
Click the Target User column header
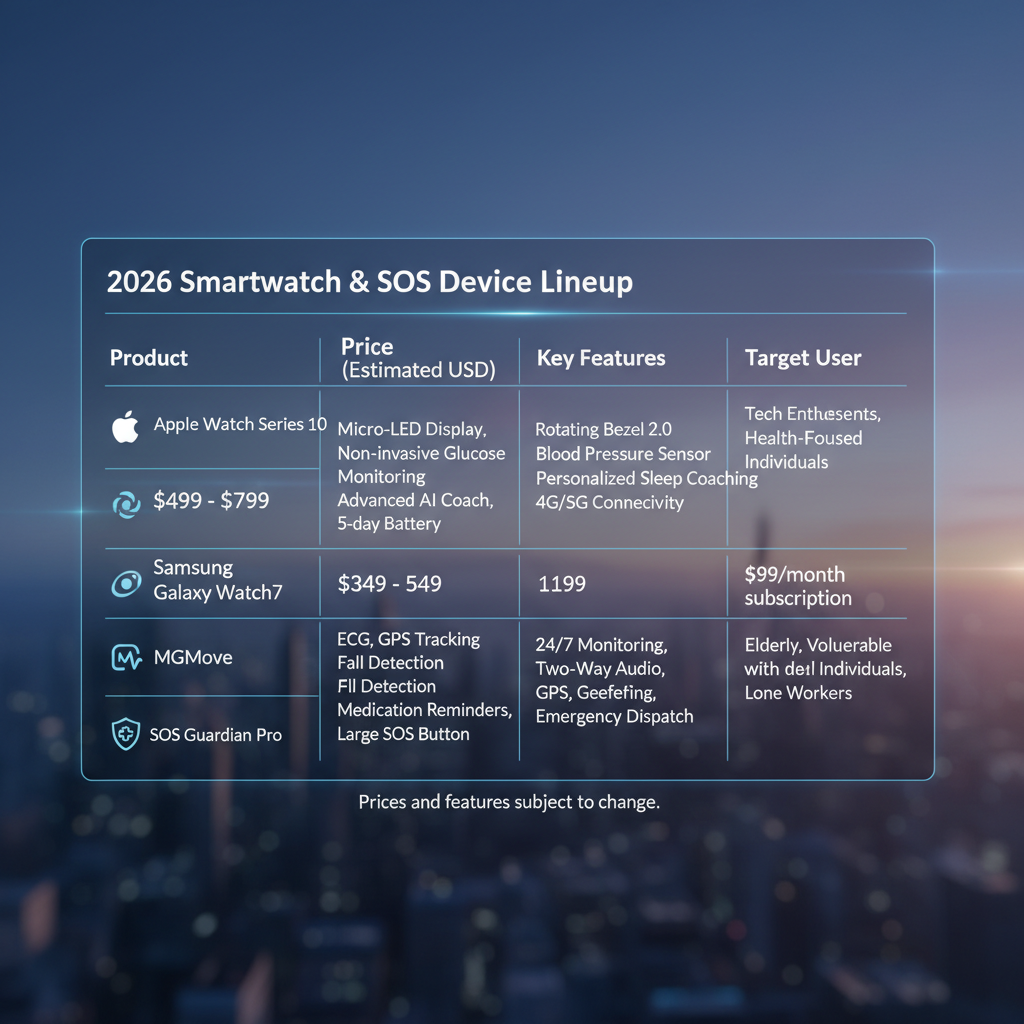[803, 358]
